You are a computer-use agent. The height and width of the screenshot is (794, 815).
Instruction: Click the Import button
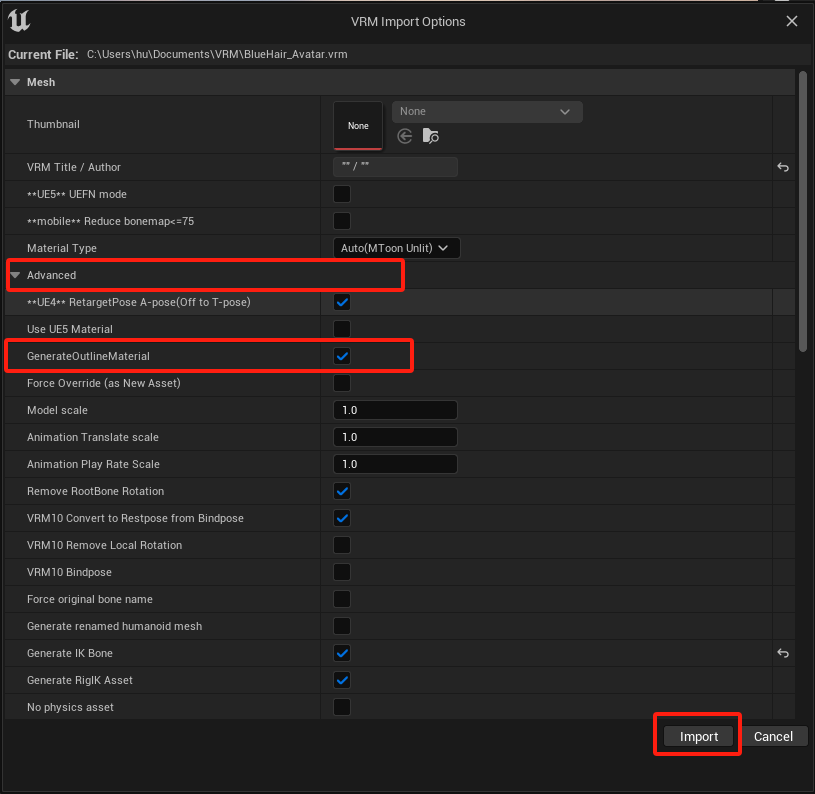(x=699, y=736)
